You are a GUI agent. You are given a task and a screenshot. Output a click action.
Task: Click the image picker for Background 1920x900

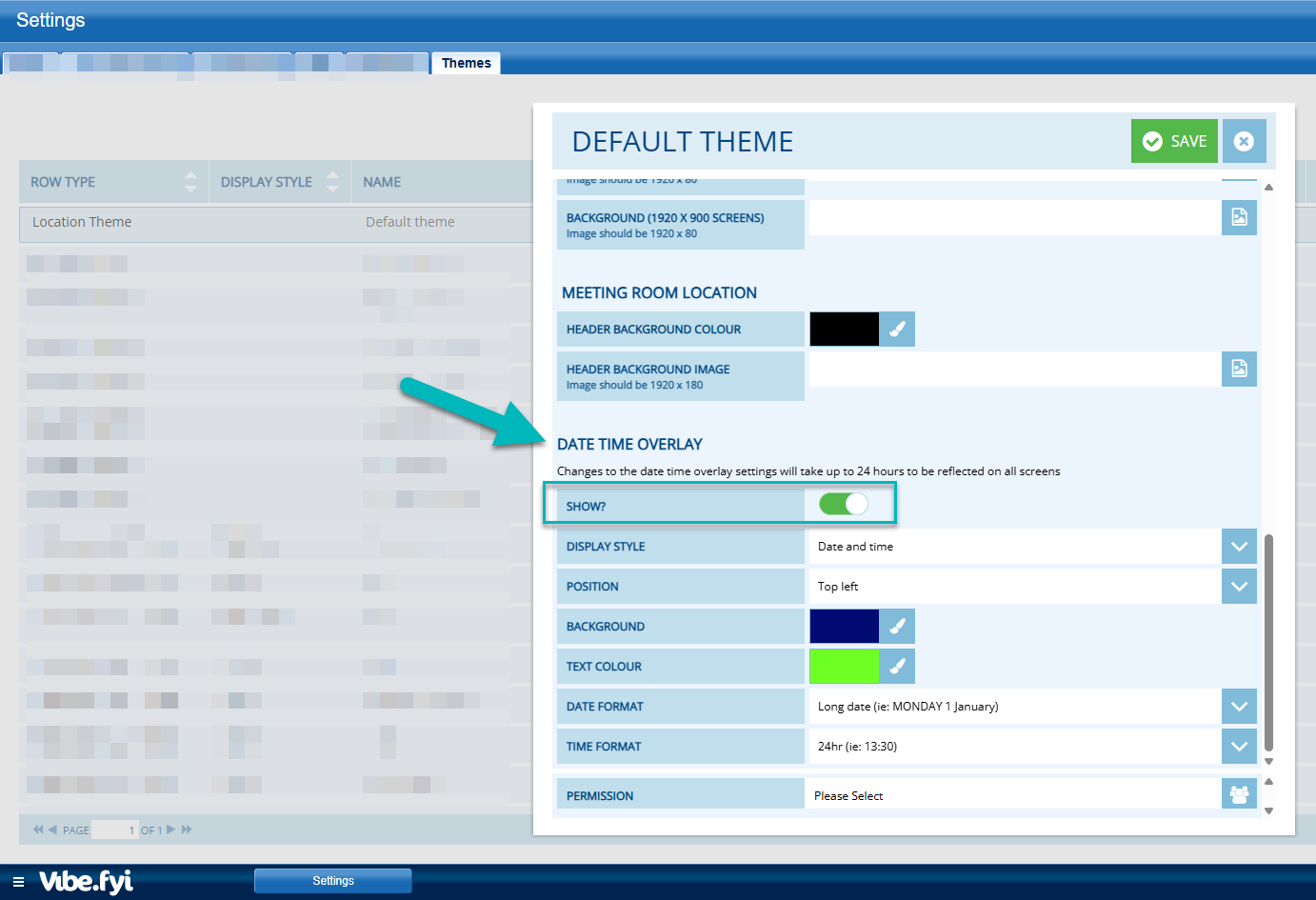[x=1239, y=217]
